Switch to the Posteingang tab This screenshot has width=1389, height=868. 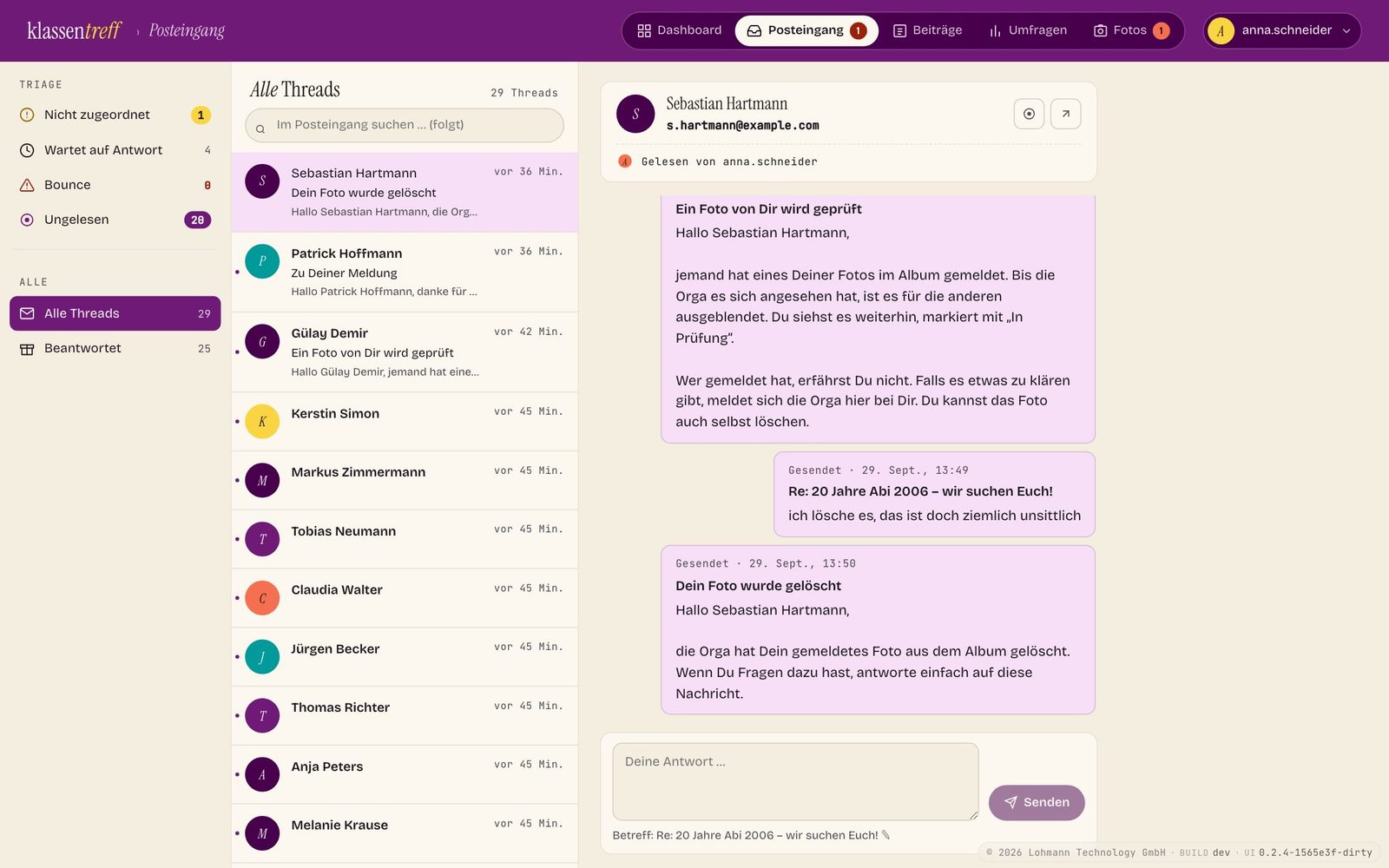(x=806, y=30)
